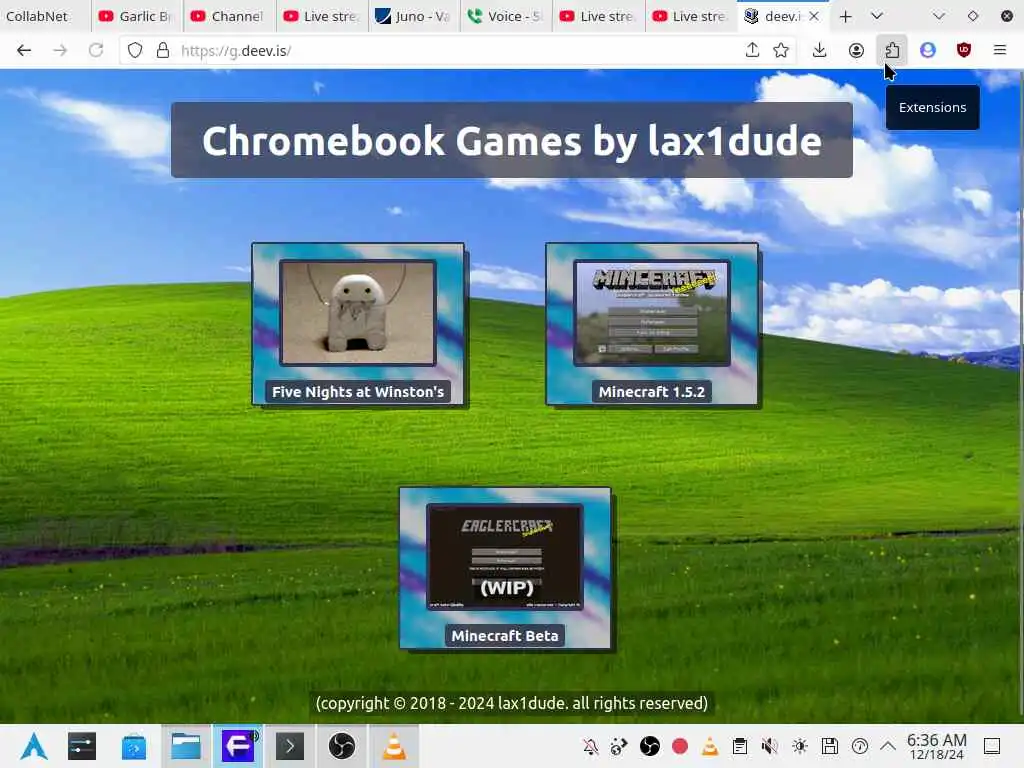
Task: Share this page via share icon
Action: [x=752, y=50]
